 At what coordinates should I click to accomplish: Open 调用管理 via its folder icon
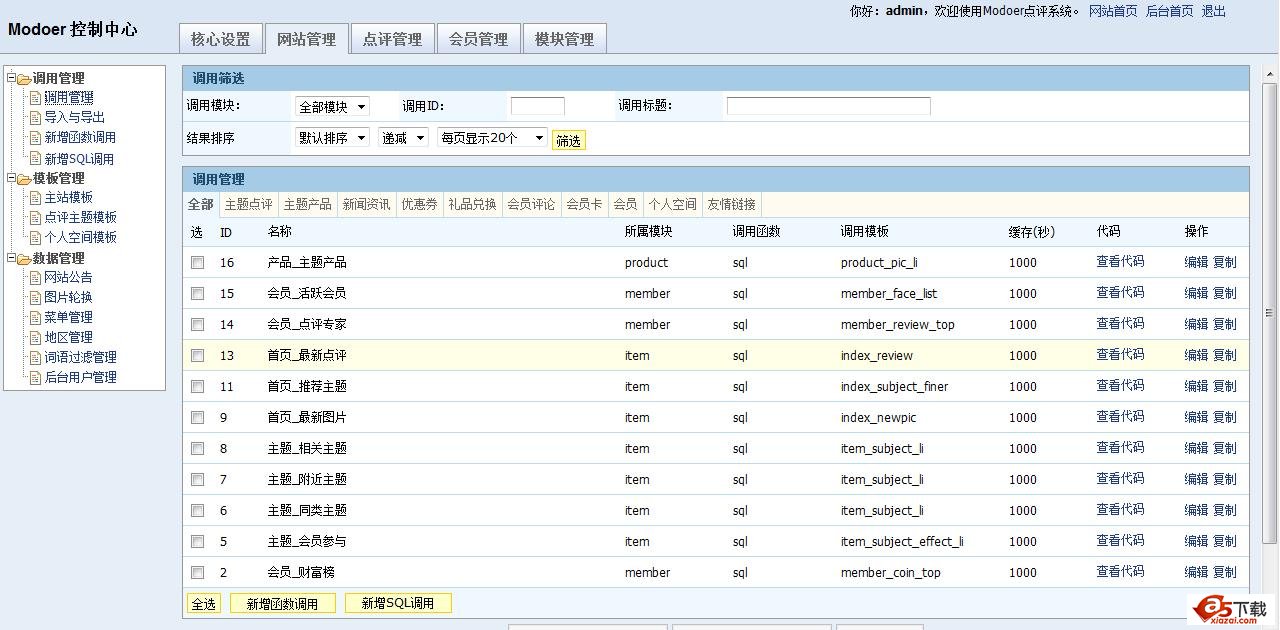[25, 77]
